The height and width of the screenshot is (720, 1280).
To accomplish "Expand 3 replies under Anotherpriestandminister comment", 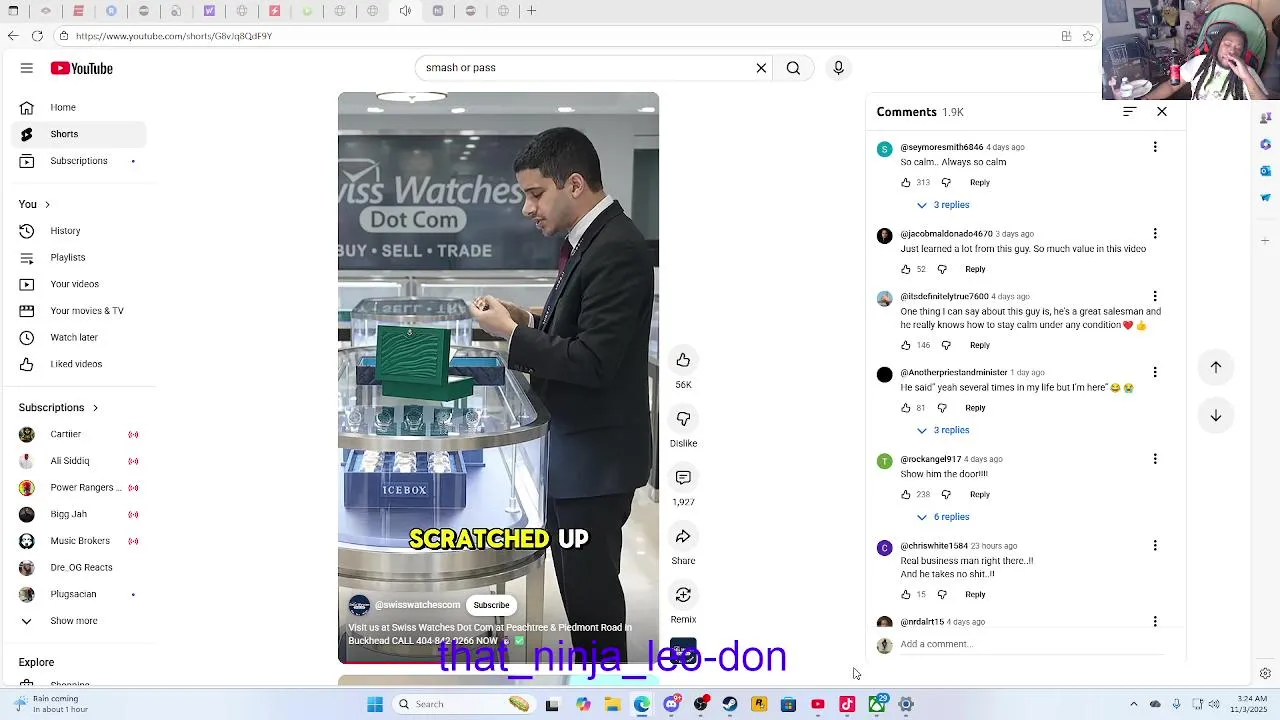I will point(943,430).
